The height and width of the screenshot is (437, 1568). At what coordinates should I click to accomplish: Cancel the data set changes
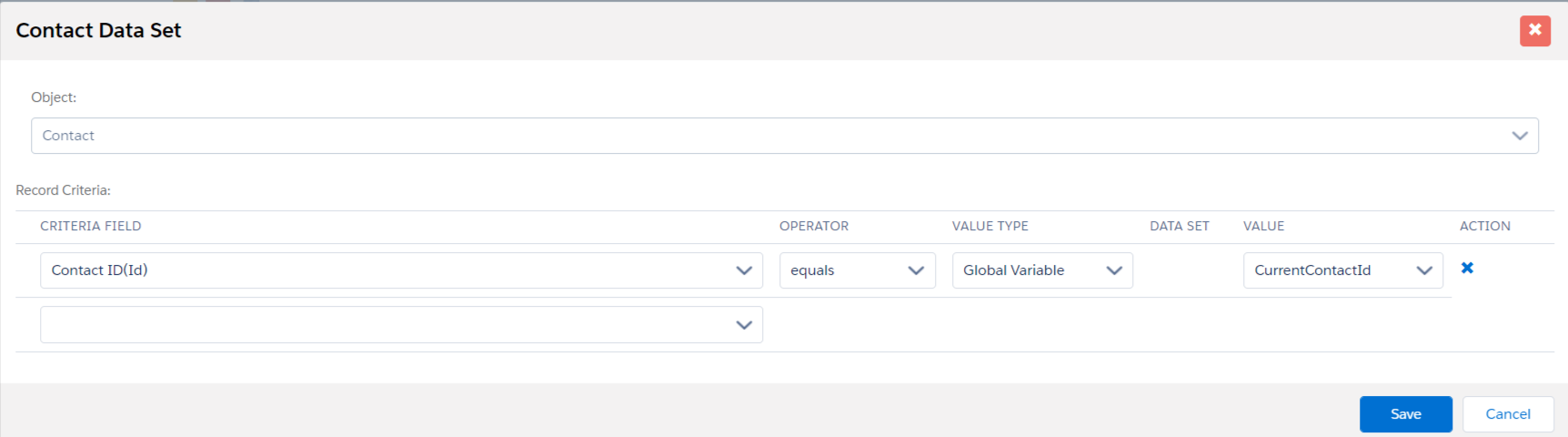click(1507, 414)
